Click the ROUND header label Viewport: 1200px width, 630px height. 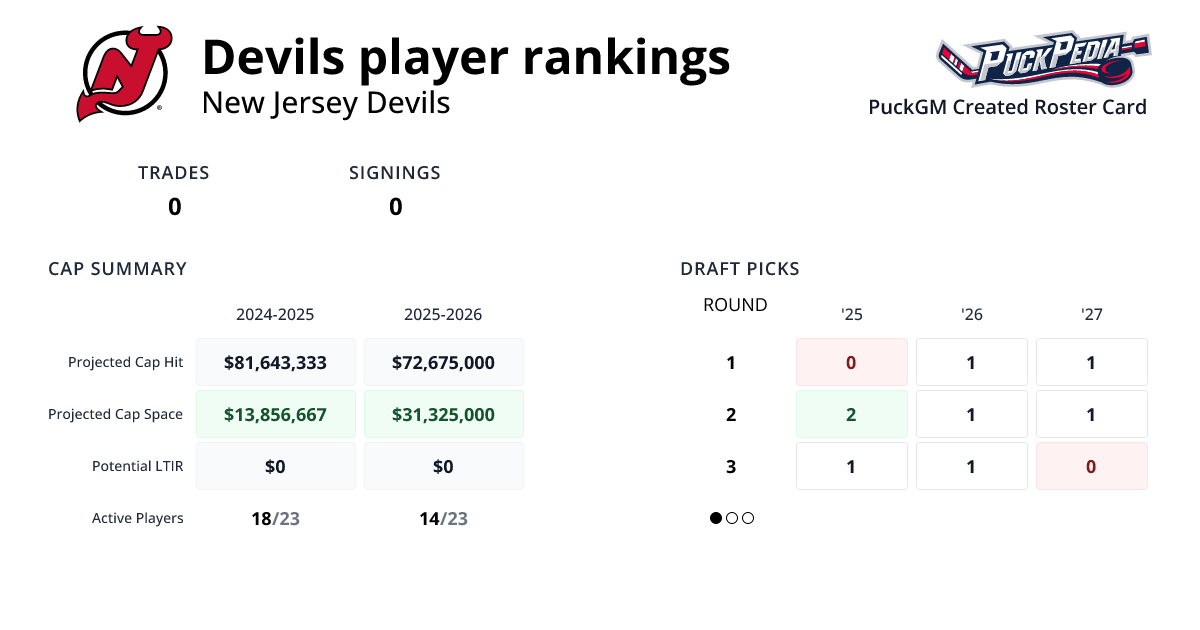coord(735,304)
